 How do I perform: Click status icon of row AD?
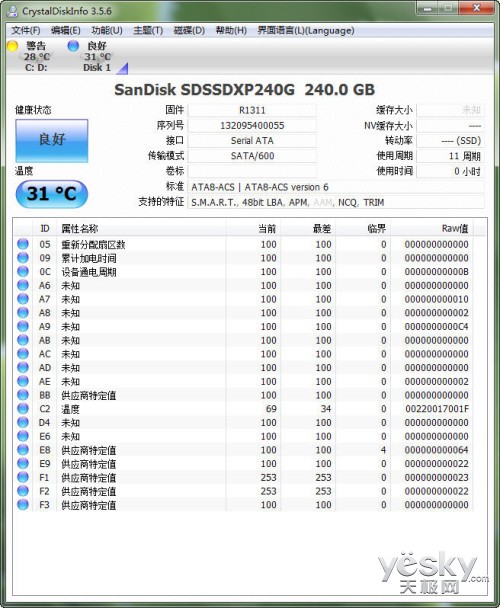tap(23, 367)
